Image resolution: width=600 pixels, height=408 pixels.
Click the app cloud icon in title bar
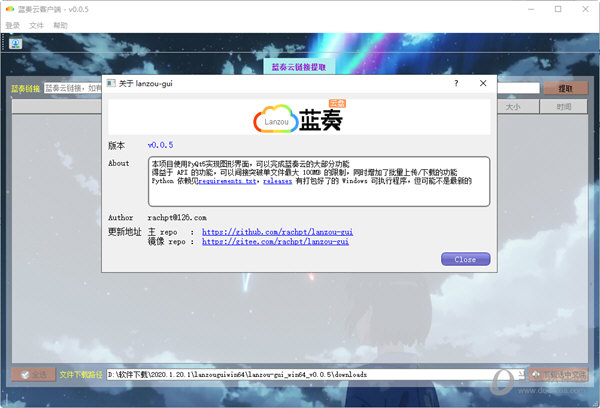pos(10,9)
